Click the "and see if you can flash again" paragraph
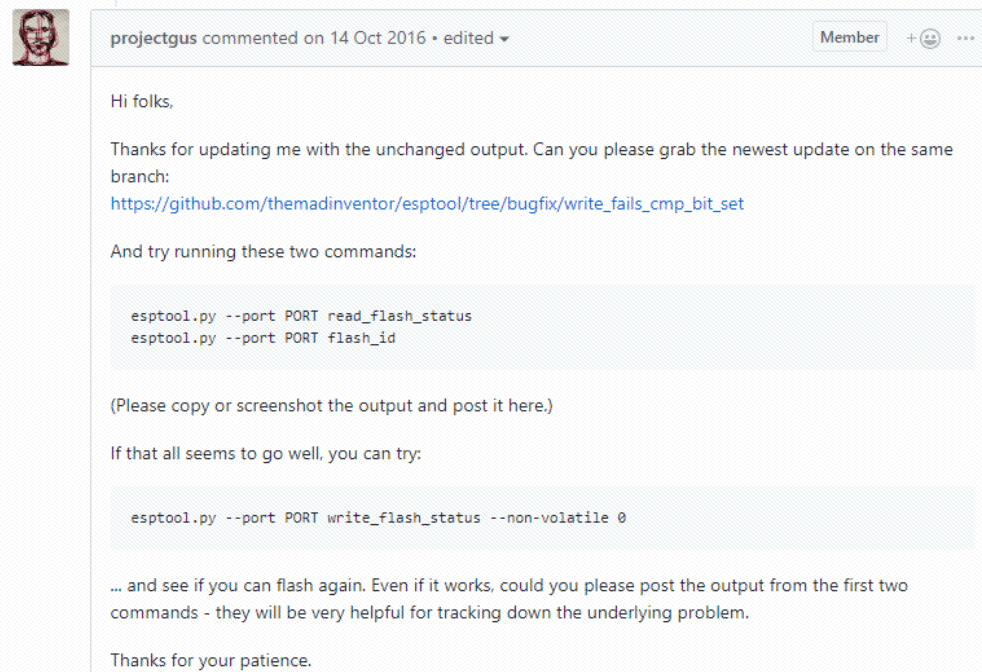The image size is (982, 672). (509, 585)
